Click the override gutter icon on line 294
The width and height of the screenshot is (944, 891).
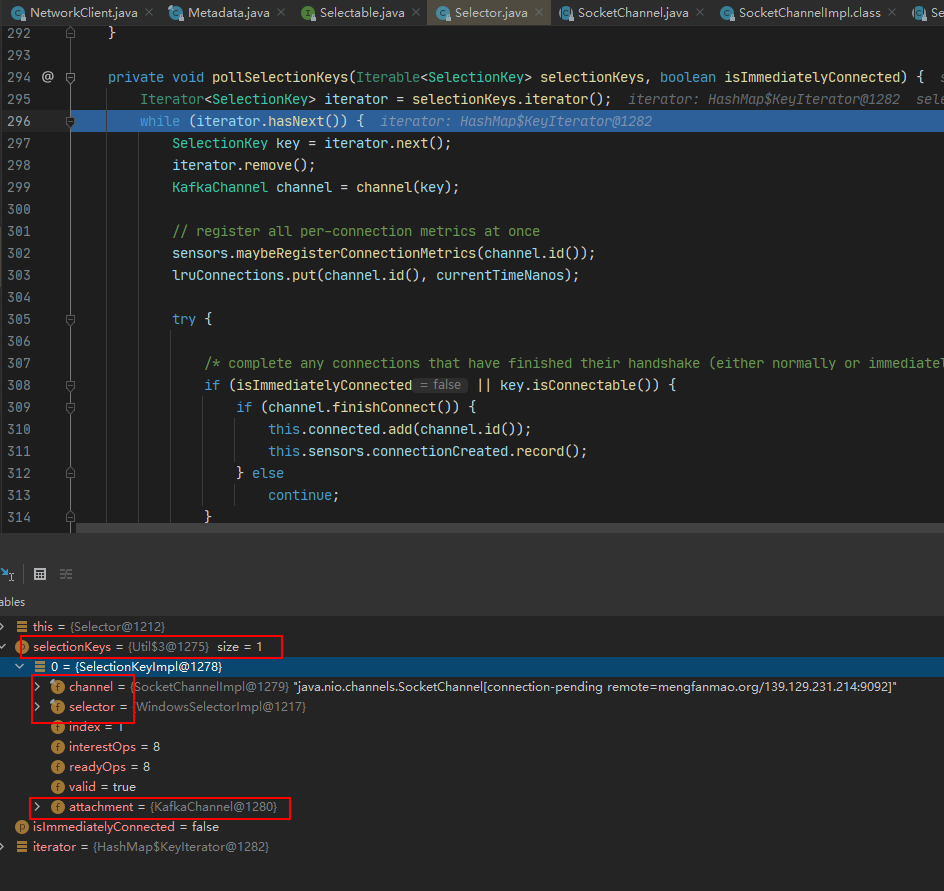pyautogui.click(x=48, y=77)
